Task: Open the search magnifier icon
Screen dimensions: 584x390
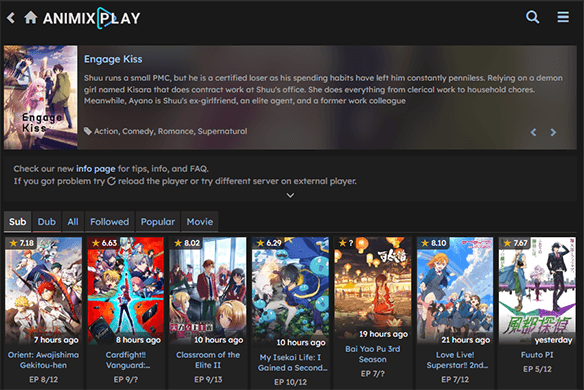Action: click(x=532, y=17)
